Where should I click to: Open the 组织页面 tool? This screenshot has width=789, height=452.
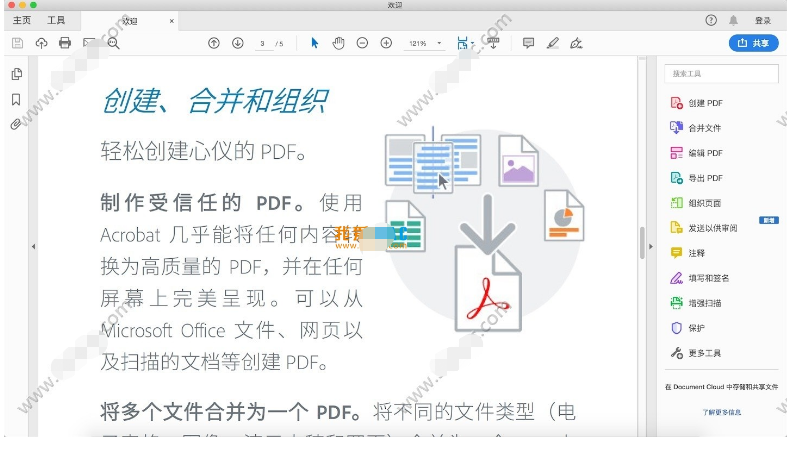[696, 203]
